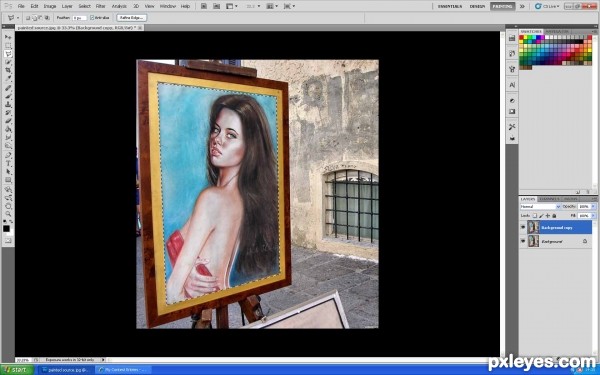Click painted source.jpg taskbar button

[x=66, y=370]
